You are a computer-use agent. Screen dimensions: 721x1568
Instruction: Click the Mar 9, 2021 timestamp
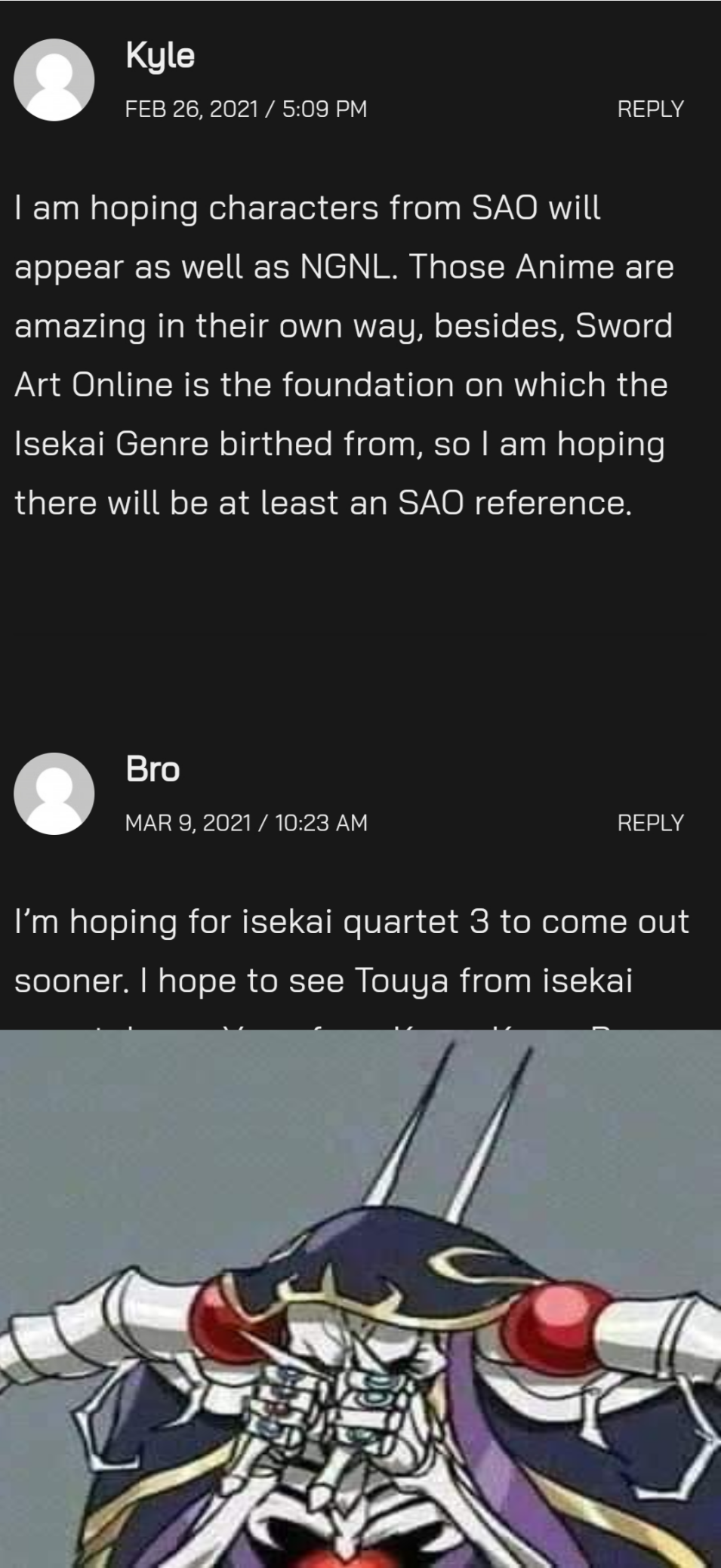(245, 822)
